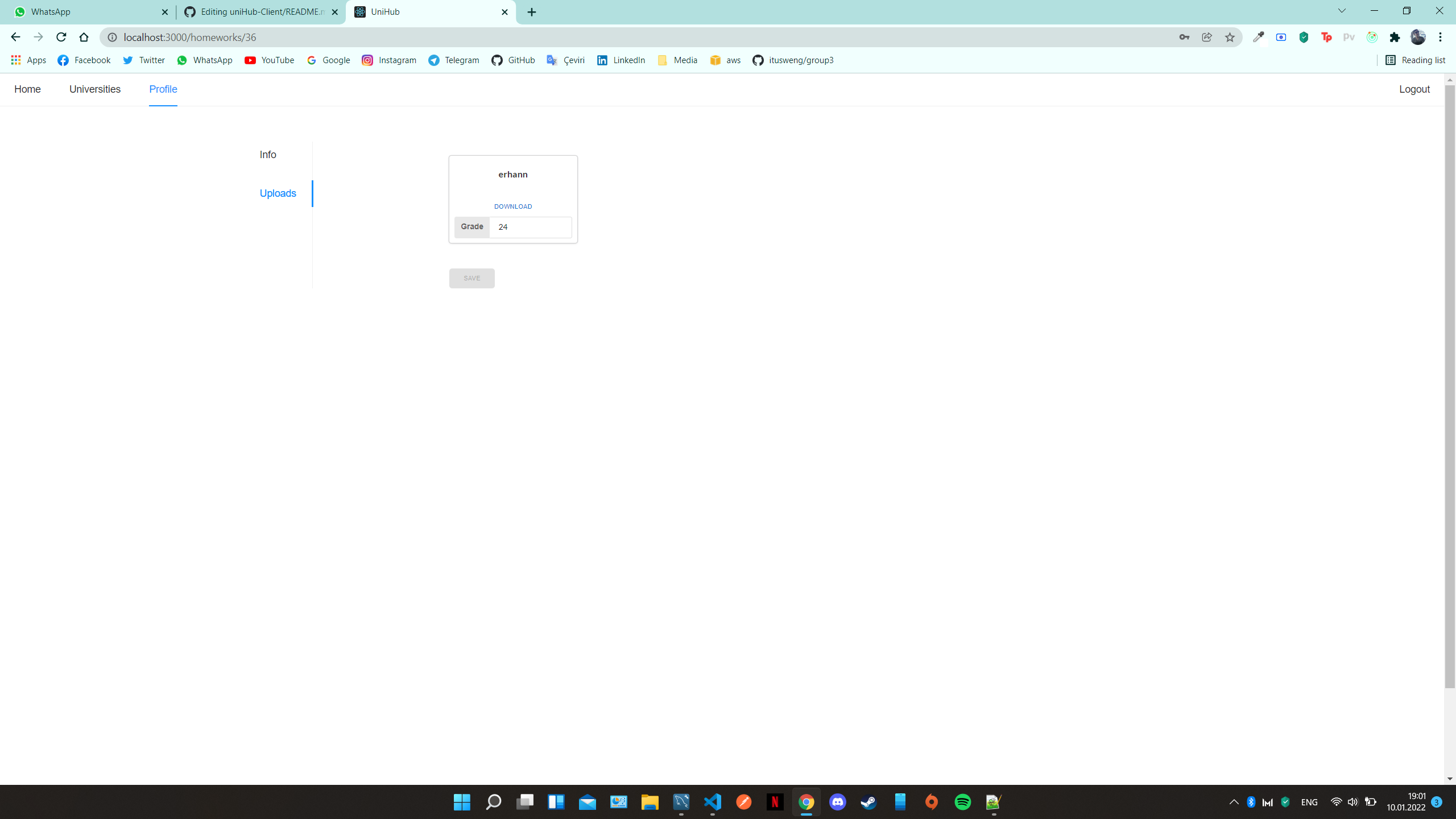Open Discord from the taskbar
1456x819 pixels.
[837, 802]
